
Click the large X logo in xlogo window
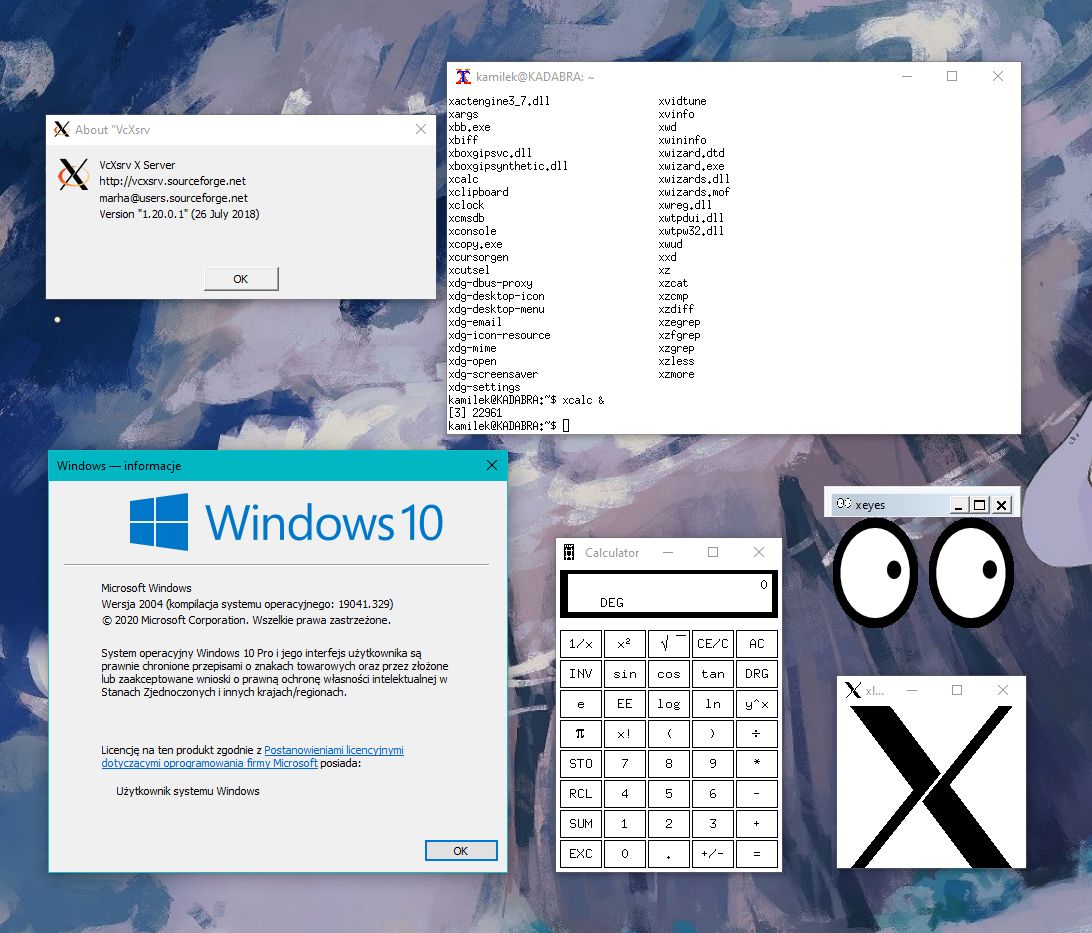(931, 787)
